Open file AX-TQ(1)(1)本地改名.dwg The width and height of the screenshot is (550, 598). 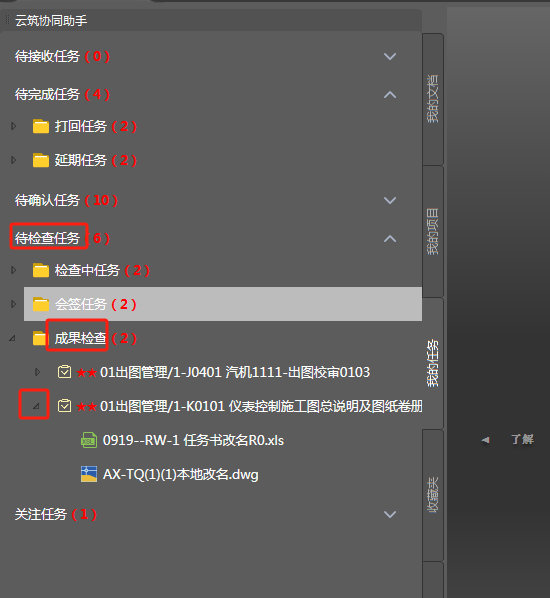tap(180, 474)
